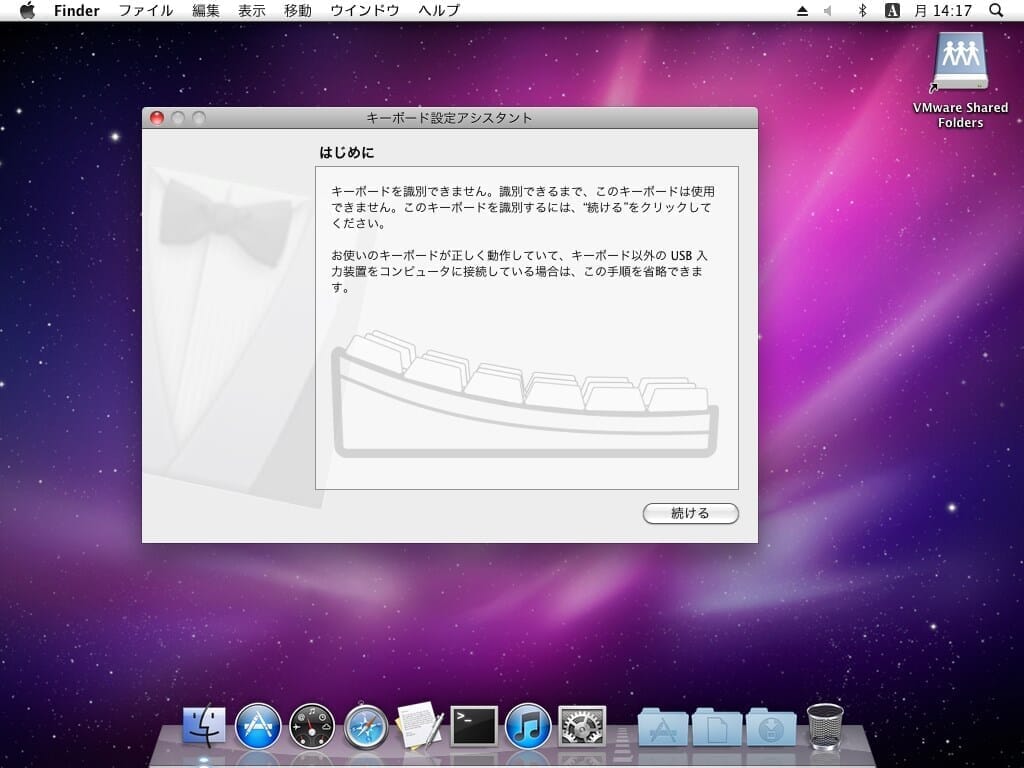Screen dimensions: 1024x768
Task: Open the Trash in the Dock
Action: pyautogui.click(x=825, y=726)
